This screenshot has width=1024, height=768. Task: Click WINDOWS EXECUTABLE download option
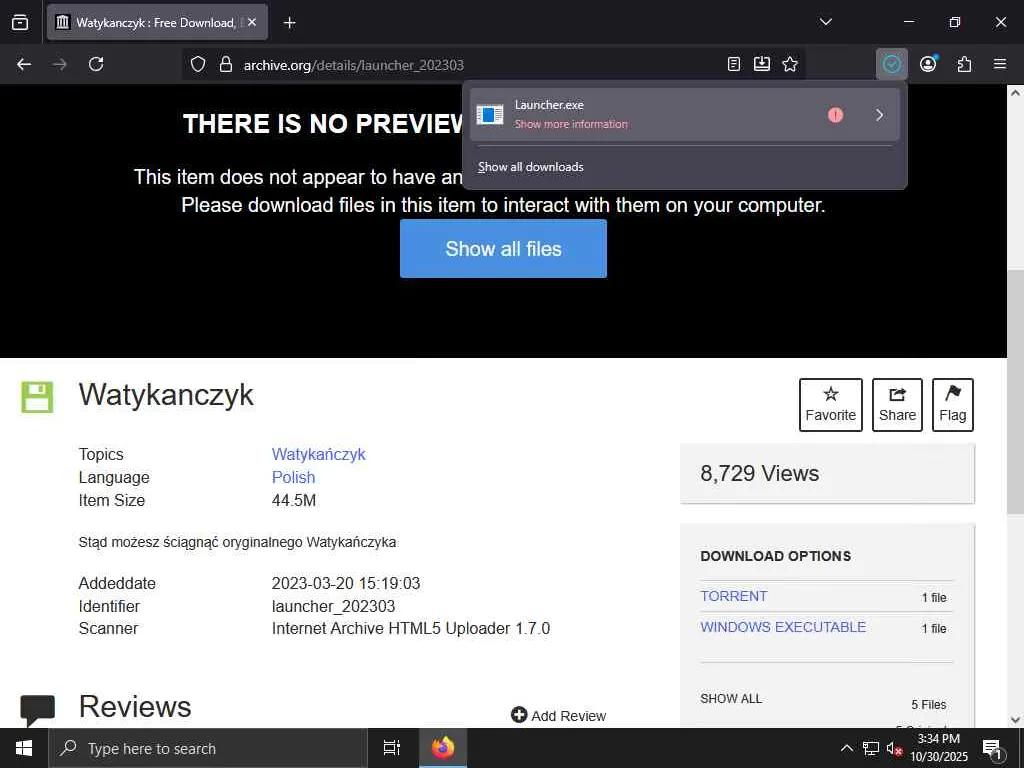[783, 627]
